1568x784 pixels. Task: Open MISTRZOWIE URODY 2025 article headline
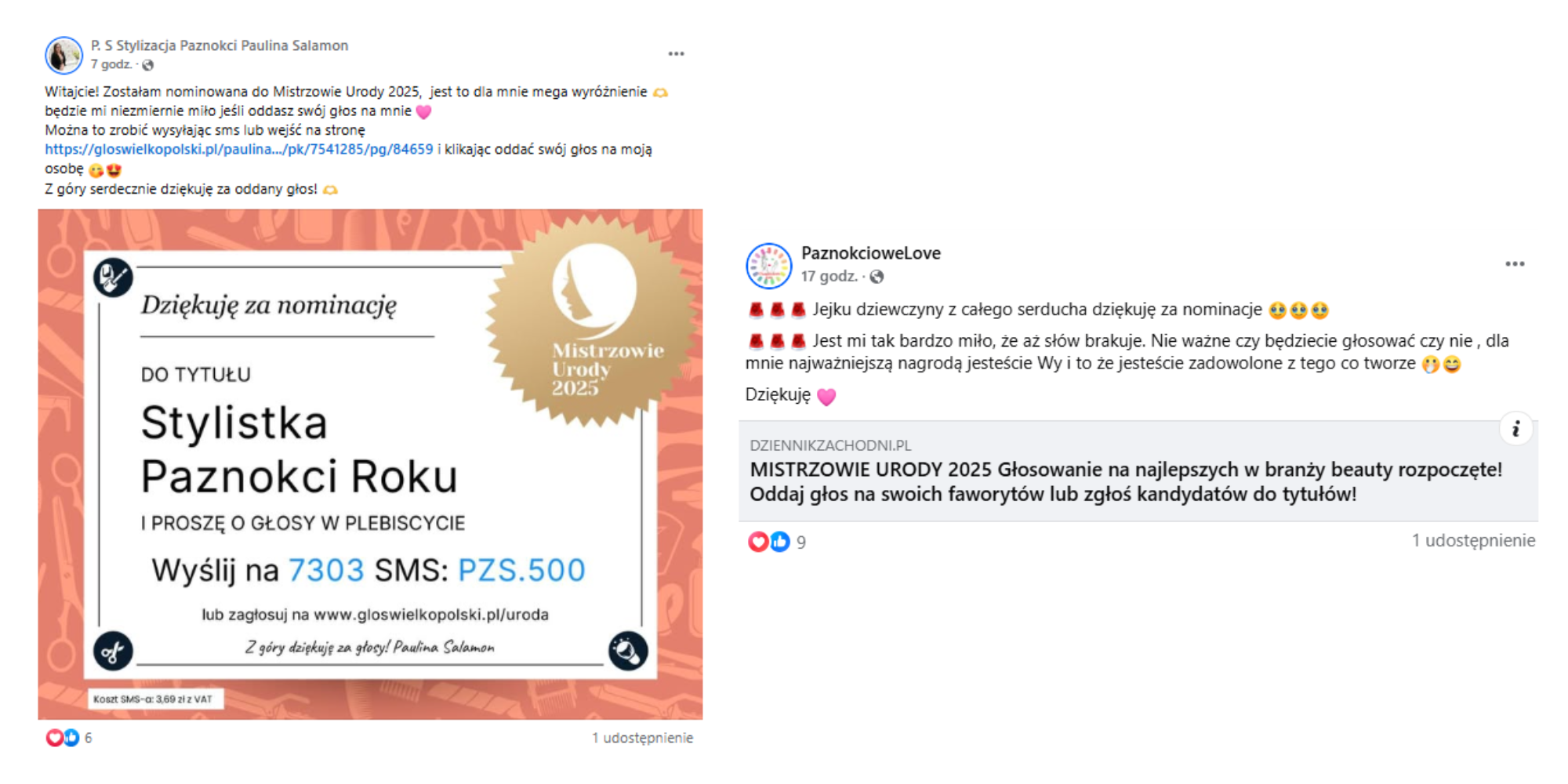[x=1126, y=481]
